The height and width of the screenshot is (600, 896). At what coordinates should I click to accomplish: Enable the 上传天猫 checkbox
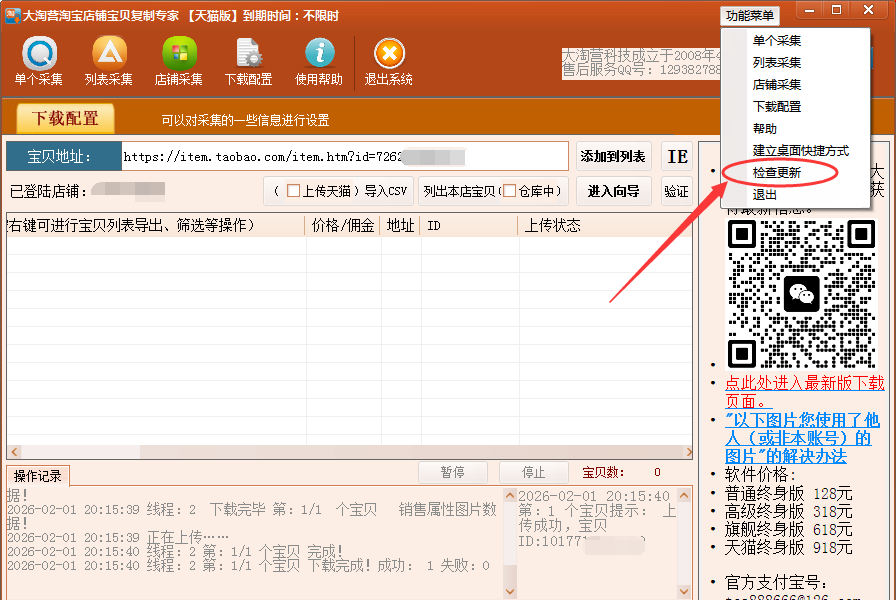click(293, 190)
